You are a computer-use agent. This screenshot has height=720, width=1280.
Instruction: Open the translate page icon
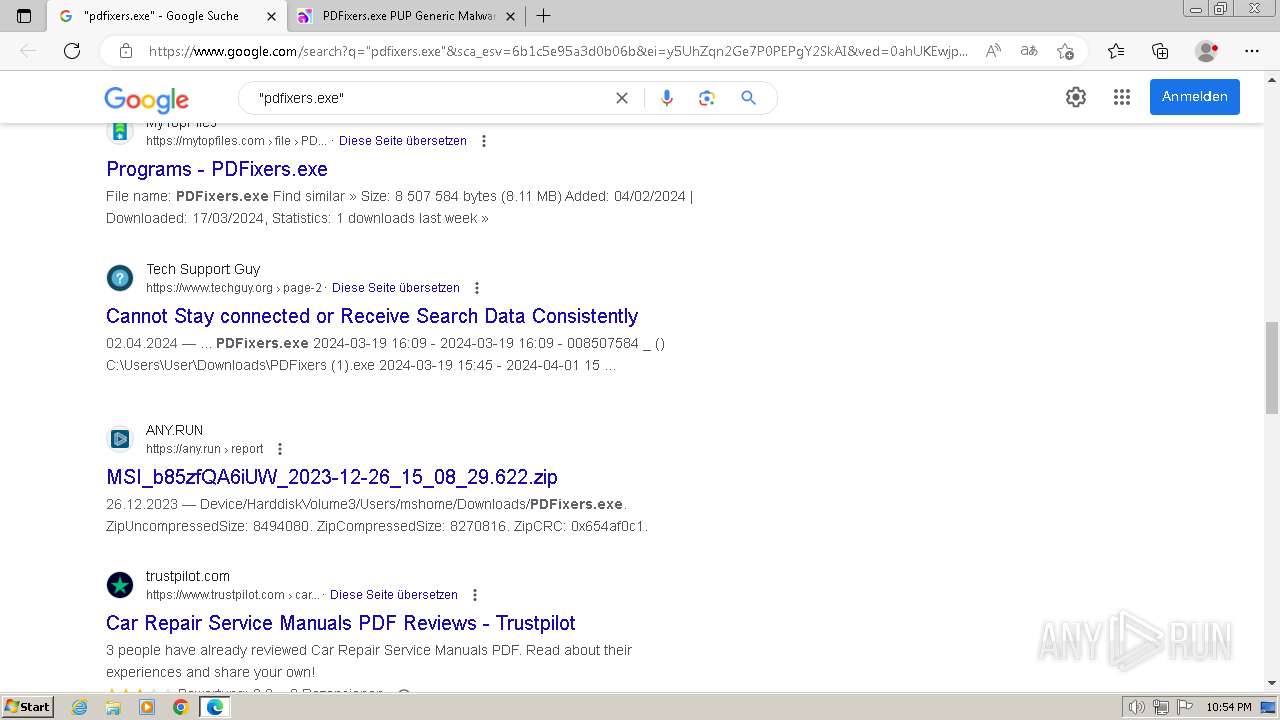1029,51
